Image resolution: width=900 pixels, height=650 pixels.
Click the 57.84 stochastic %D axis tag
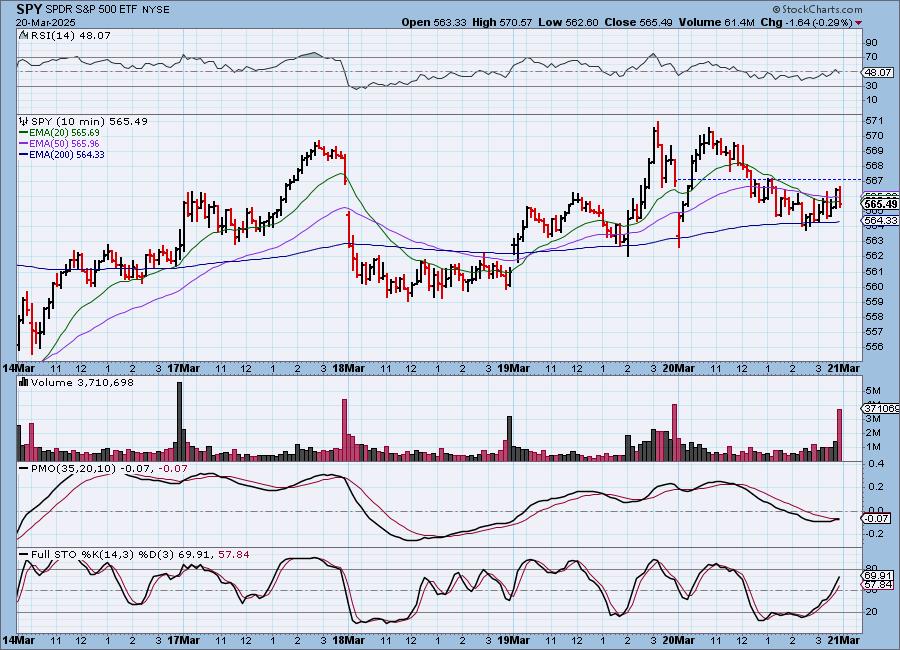click(x=878, y=585)
